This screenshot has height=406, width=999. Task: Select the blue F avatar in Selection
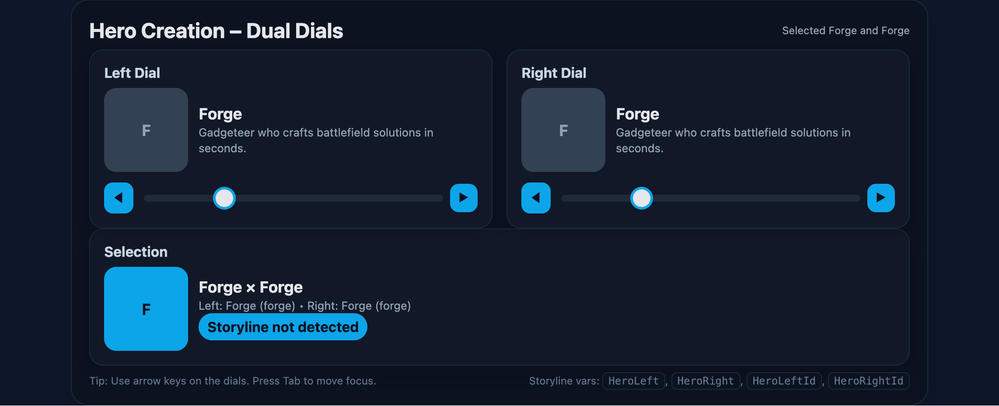coord(146,309)
